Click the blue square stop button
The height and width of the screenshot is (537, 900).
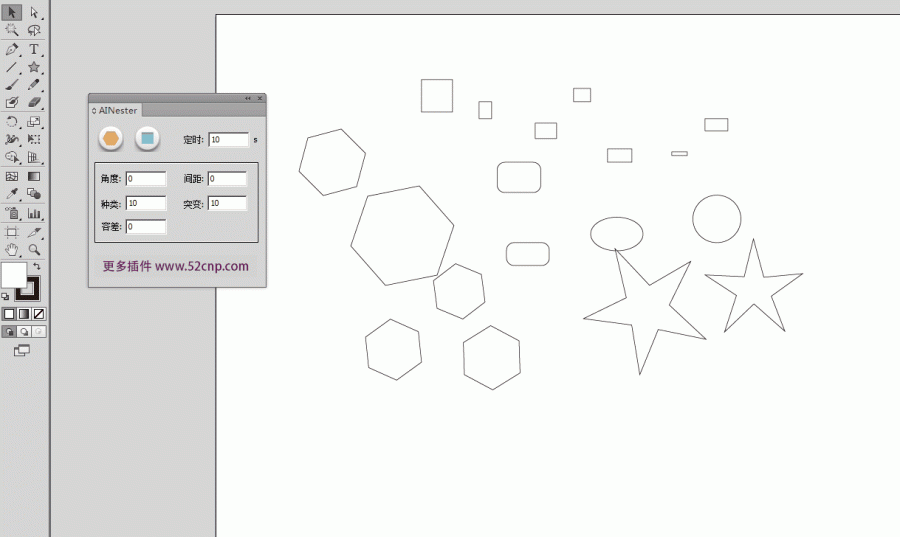pyautogui.click(x=148, y=138)
